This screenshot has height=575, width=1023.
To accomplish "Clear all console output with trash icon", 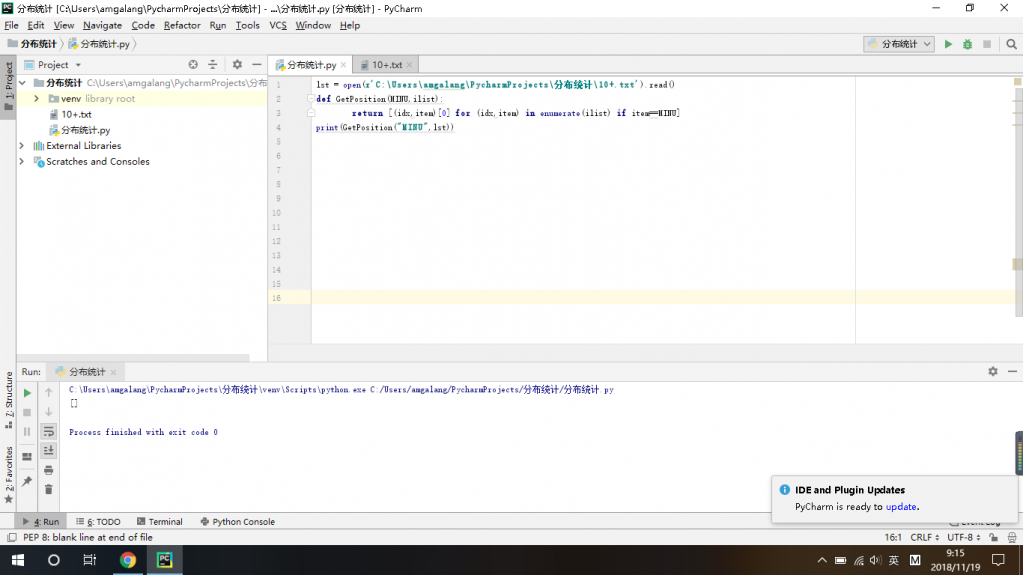I will coord(48,490).
